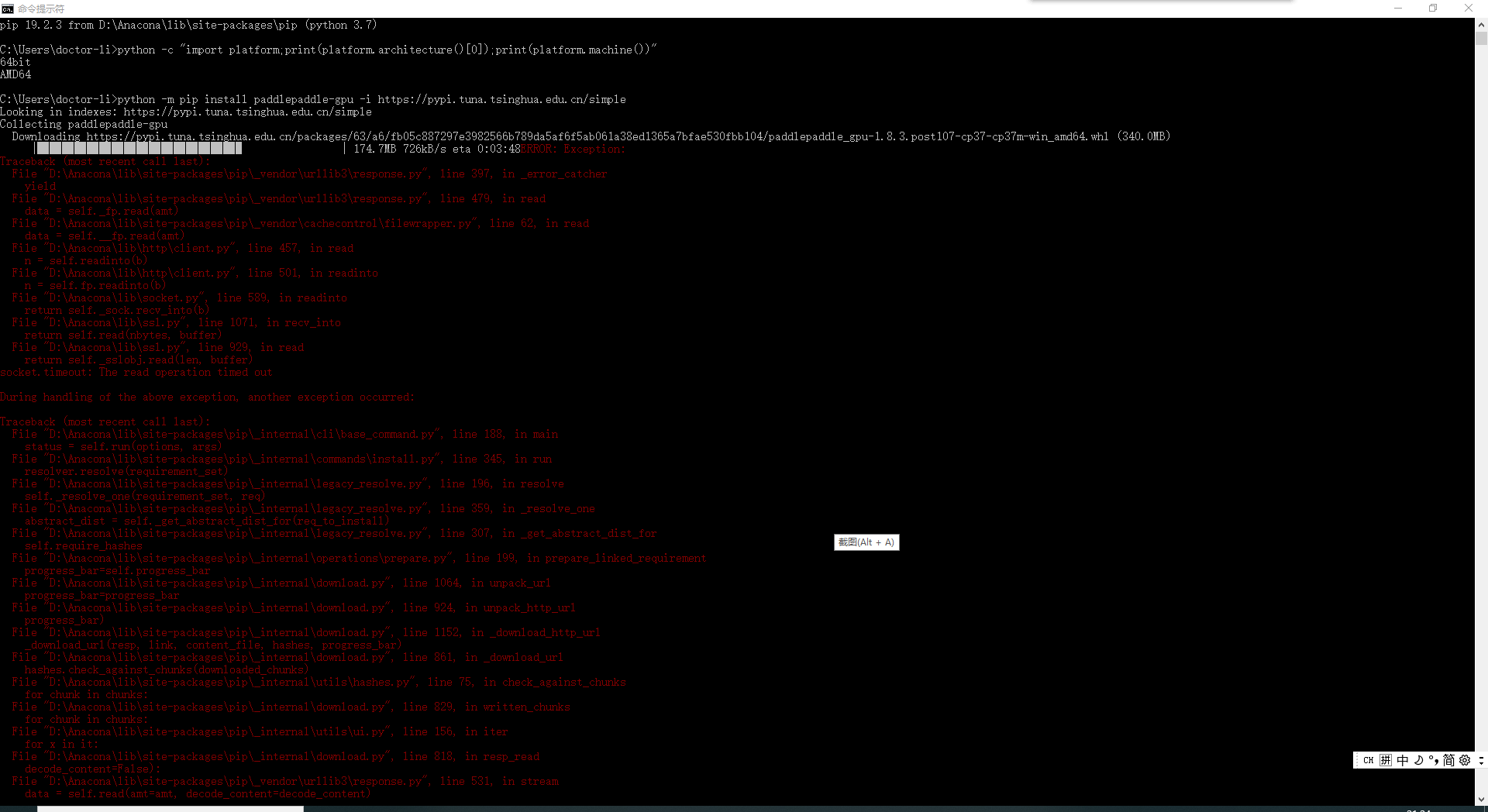This screenshot has width=1488, height=812.
Task: Click the python -c import platform command line
Action: (329, 50)
